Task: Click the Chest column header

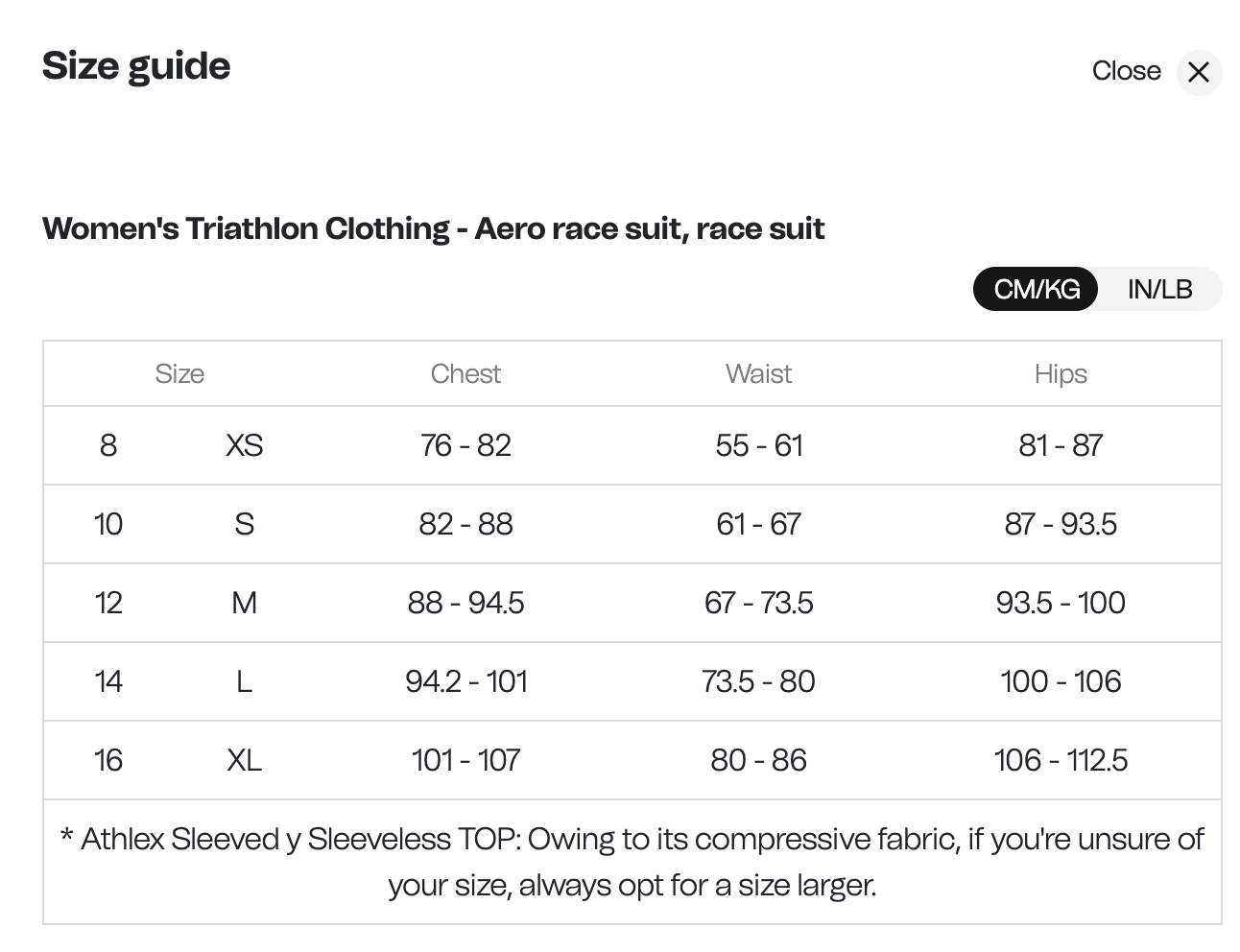Action: click(465, 373)
